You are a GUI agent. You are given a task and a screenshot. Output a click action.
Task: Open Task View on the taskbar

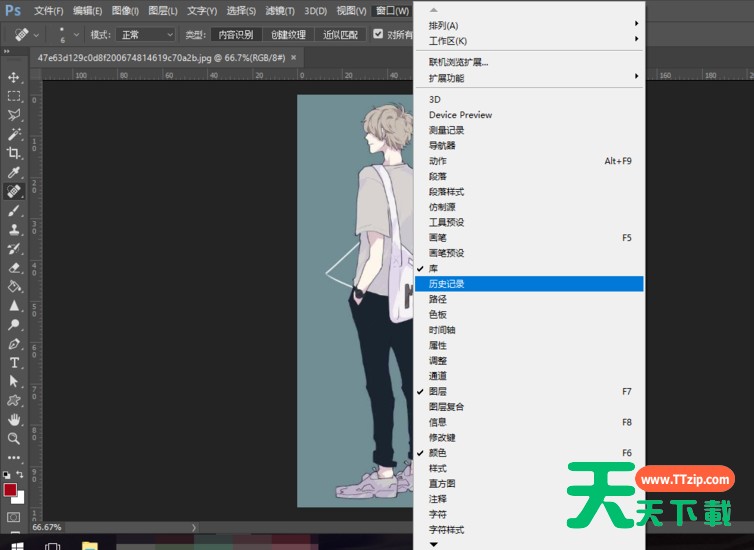52,546
